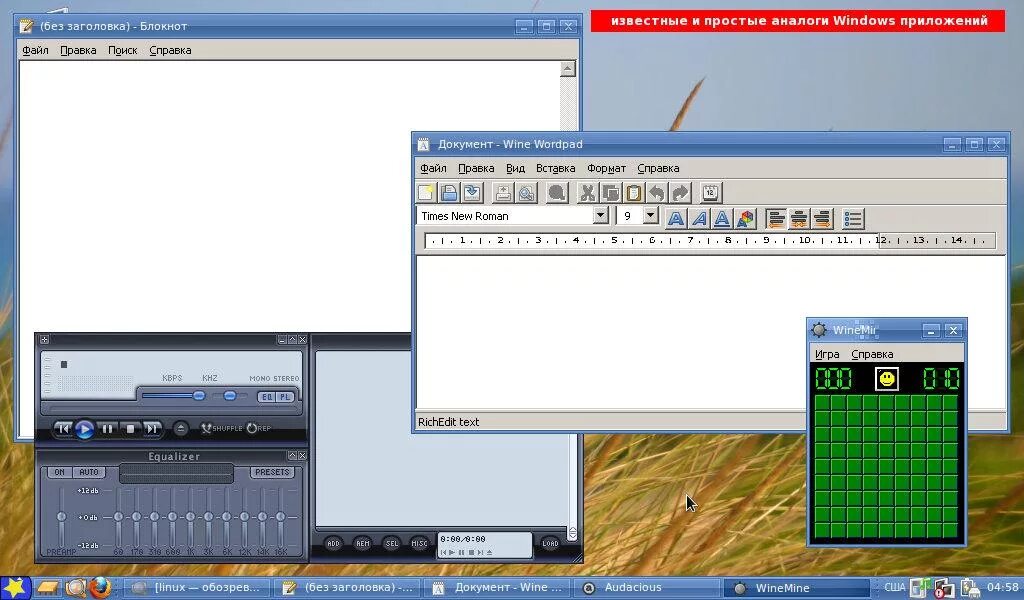This screenshot has width=1024, height=600.
Task: Cut selection with Wordpad scissors icon
Action: pos(587,193)
